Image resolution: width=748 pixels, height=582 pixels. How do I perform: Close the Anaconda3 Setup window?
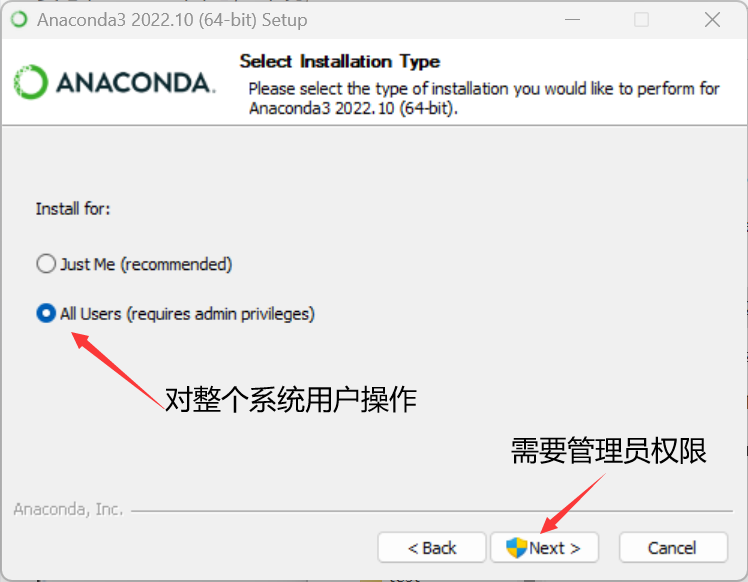712,20
